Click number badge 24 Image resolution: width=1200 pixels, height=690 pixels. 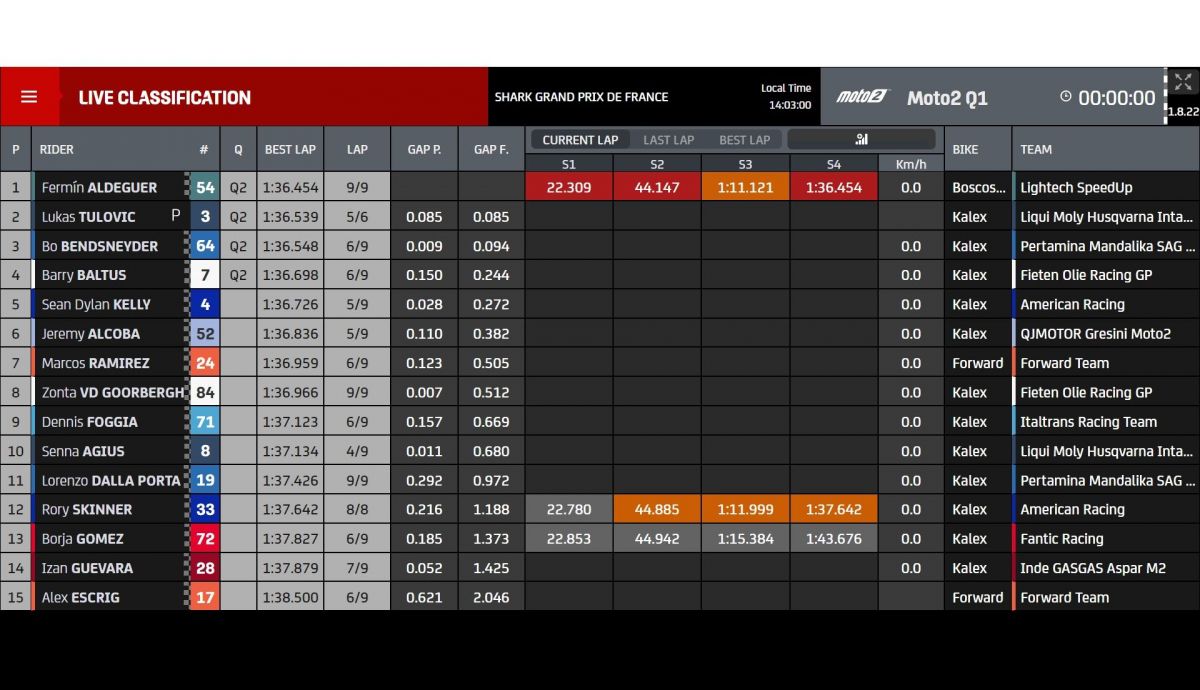tap(204, 363)
